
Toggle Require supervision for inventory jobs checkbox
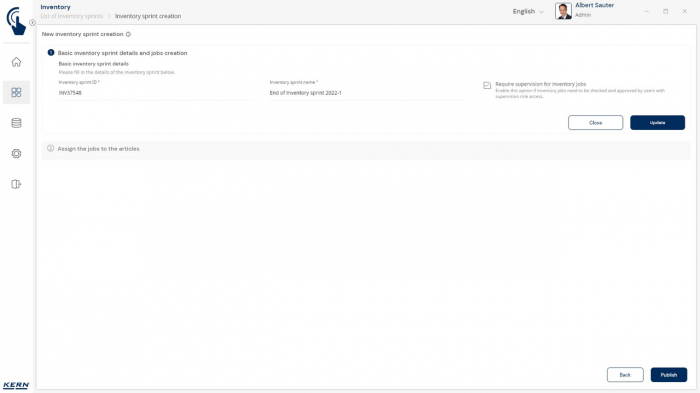487,85
